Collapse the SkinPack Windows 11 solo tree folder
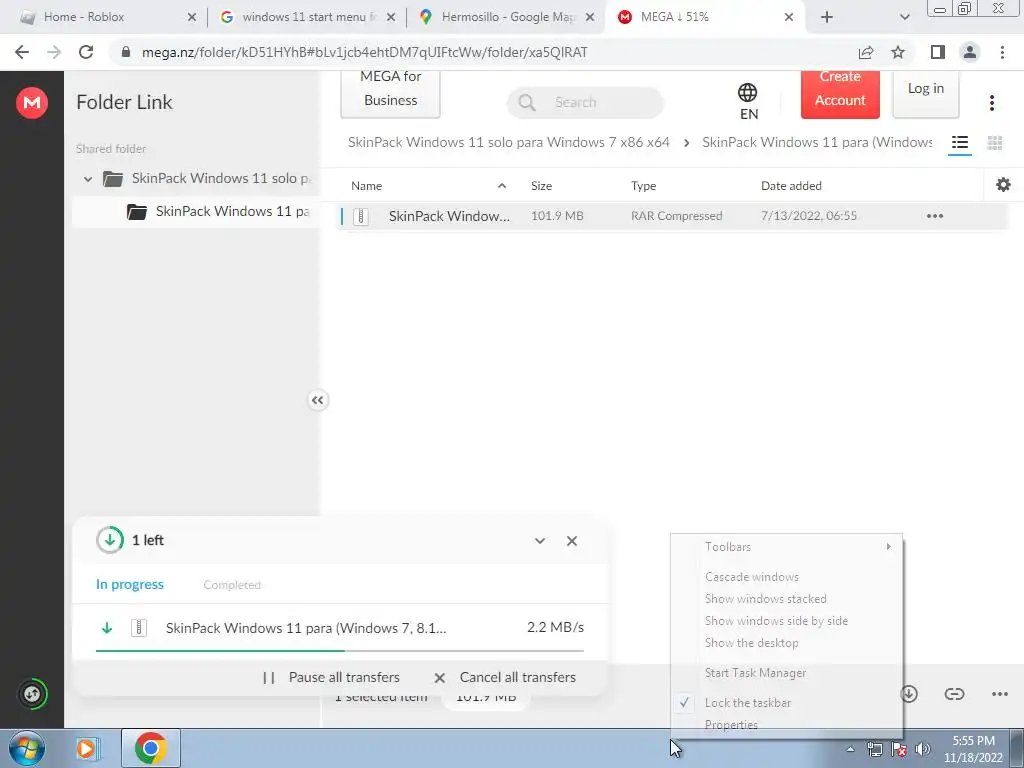This screenshot has width=1024, height=768. (x=88, y=178)
